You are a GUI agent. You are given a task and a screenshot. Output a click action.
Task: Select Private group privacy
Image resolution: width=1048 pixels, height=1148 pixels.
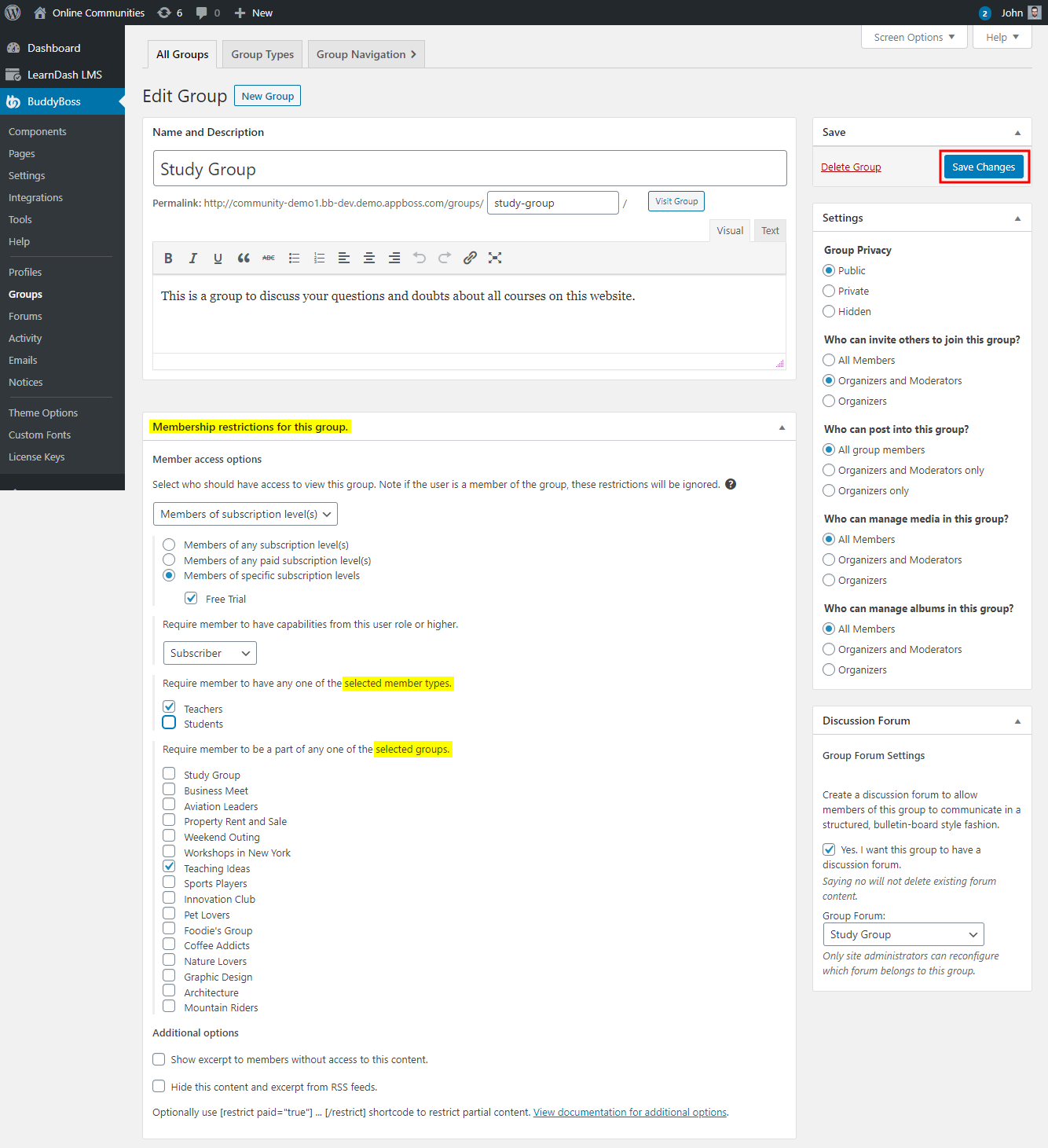829,291
